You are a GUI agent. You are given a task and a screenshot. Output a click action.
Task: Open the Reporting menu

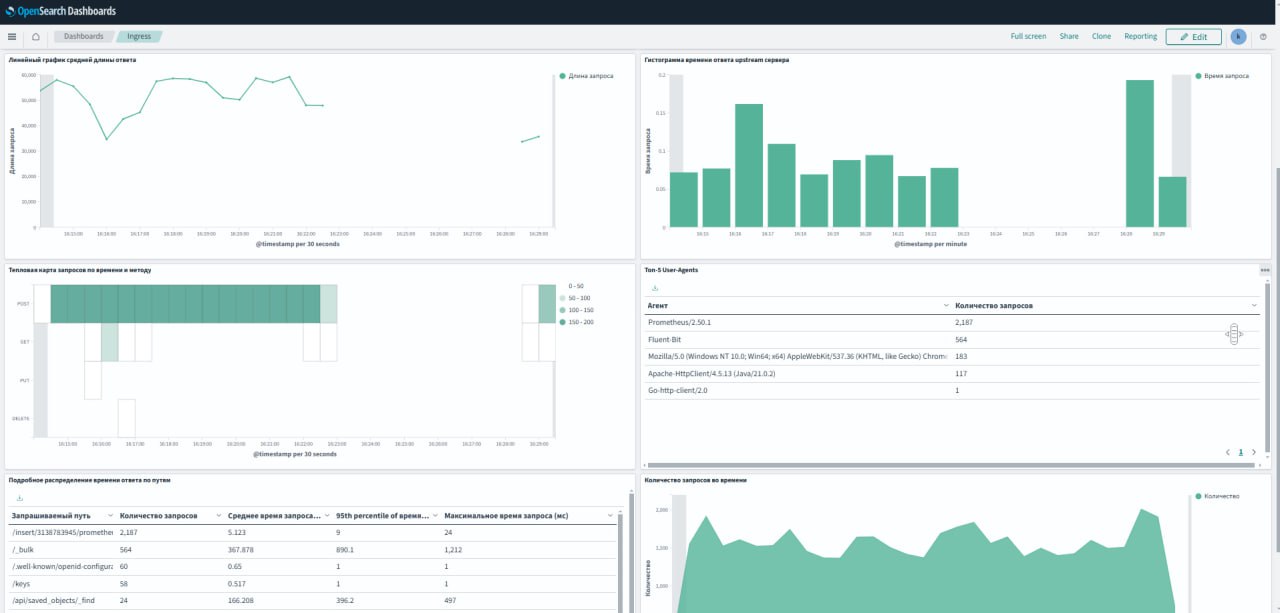click(1140, 36)
